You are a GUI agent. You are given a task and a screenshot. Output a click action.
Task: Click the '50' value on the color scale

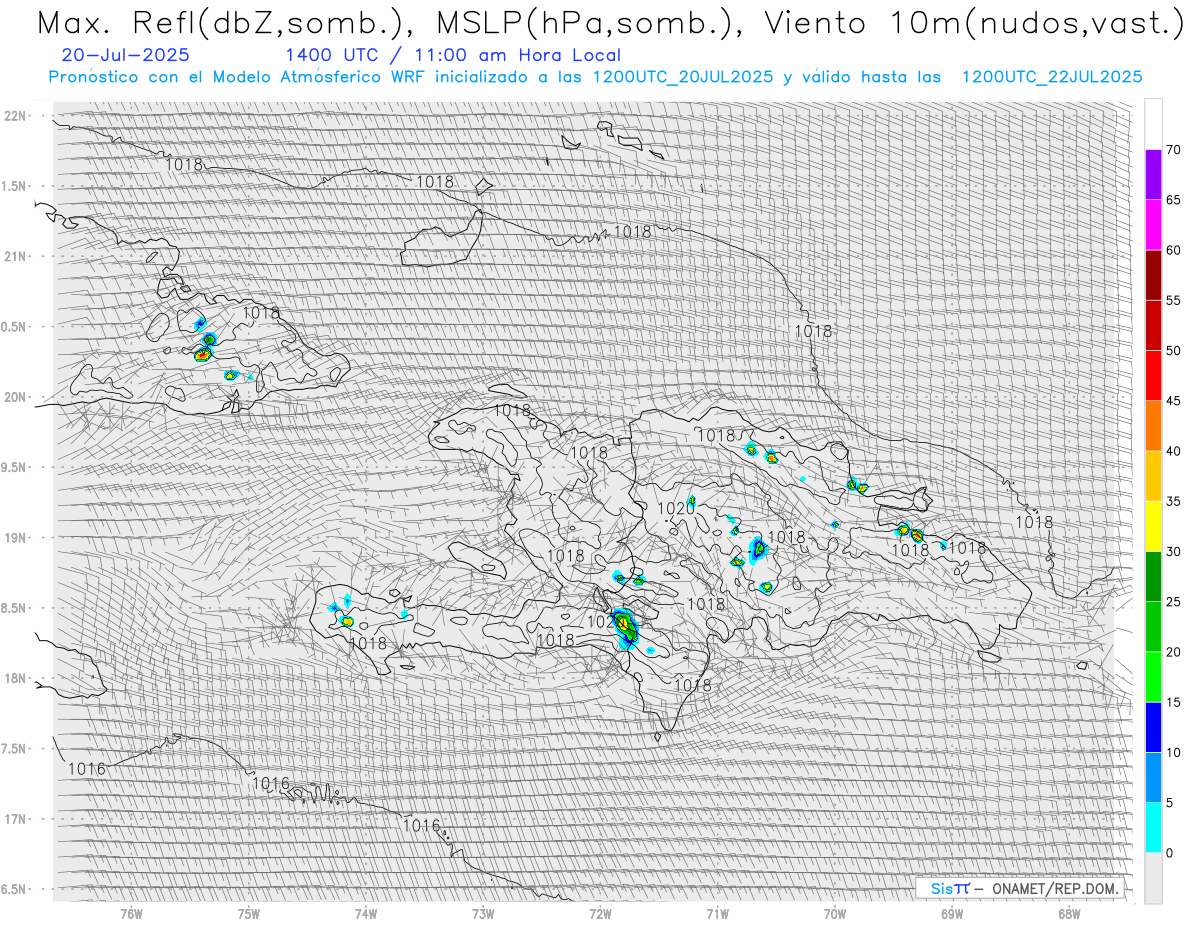coord(1173,351)
